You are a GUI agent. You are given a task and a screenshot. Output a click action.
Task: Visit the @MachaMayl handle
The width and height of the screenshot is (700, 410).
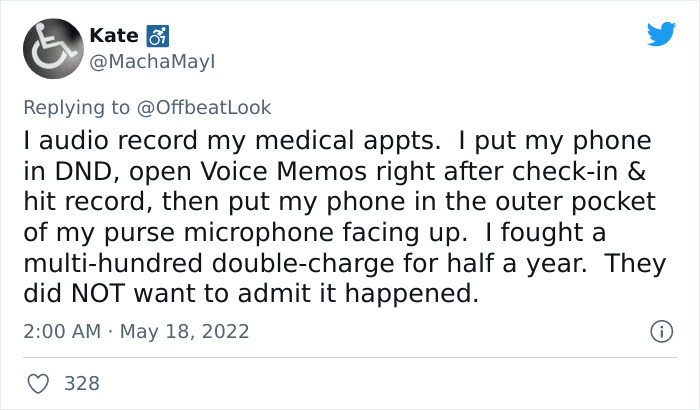coord(152,62)
